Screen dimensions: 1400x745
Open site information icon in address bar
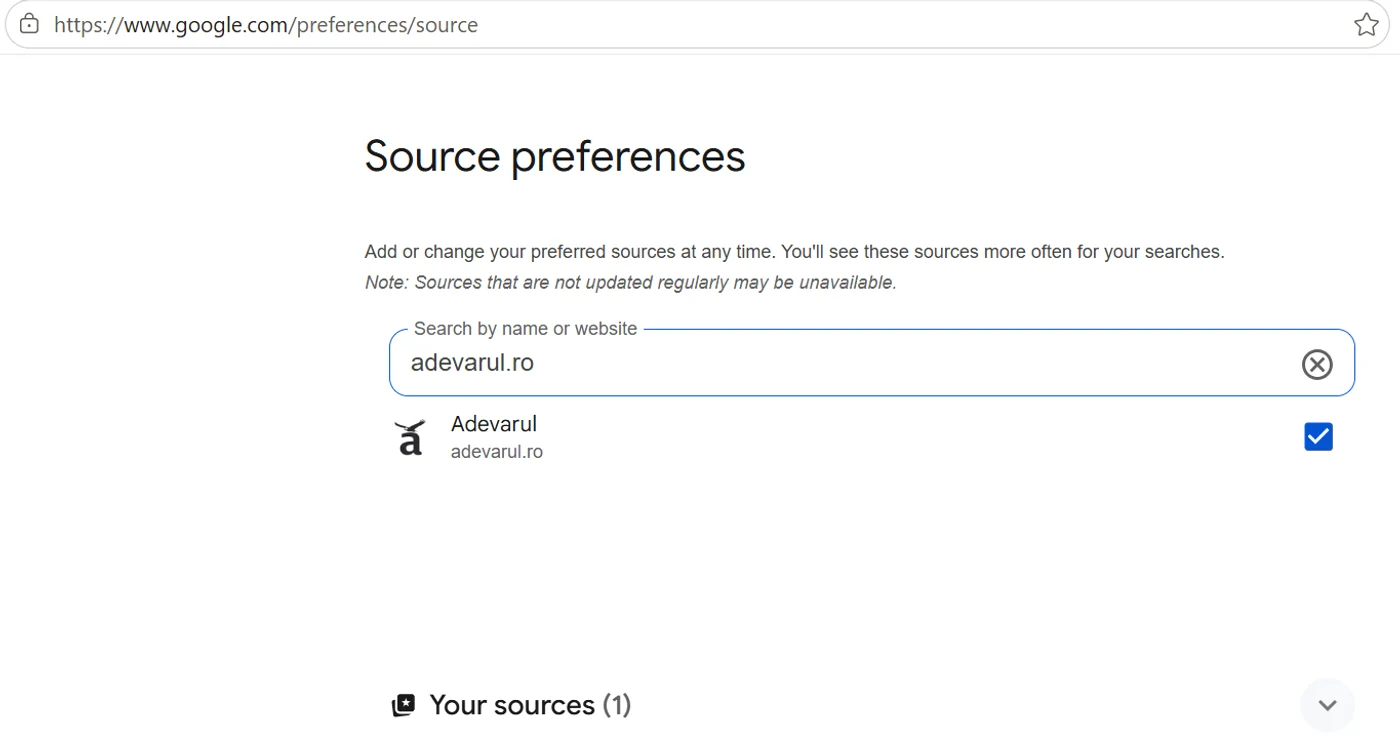[x=29, y=24]
